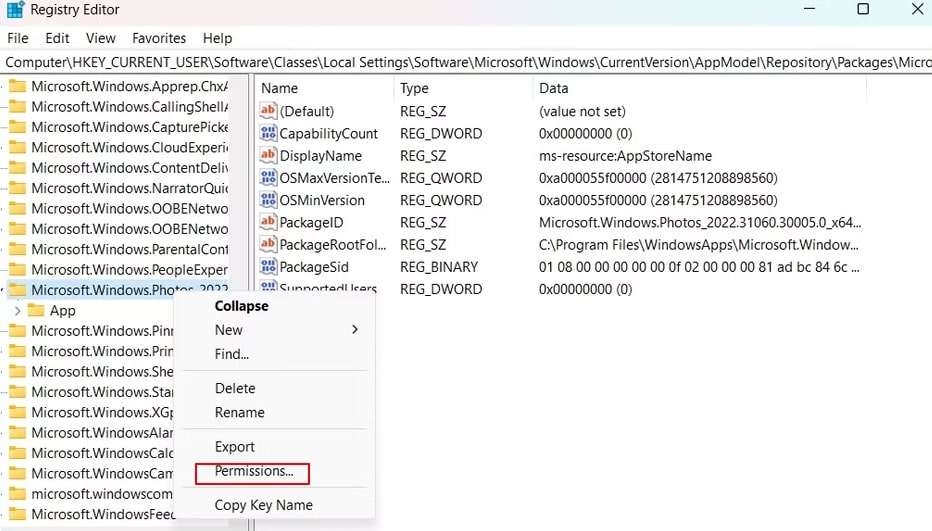Viewport: 932px width, 531px height.
Task: Click the CapabilityCount DWORD value icon
Action: (x=268, y=133)
